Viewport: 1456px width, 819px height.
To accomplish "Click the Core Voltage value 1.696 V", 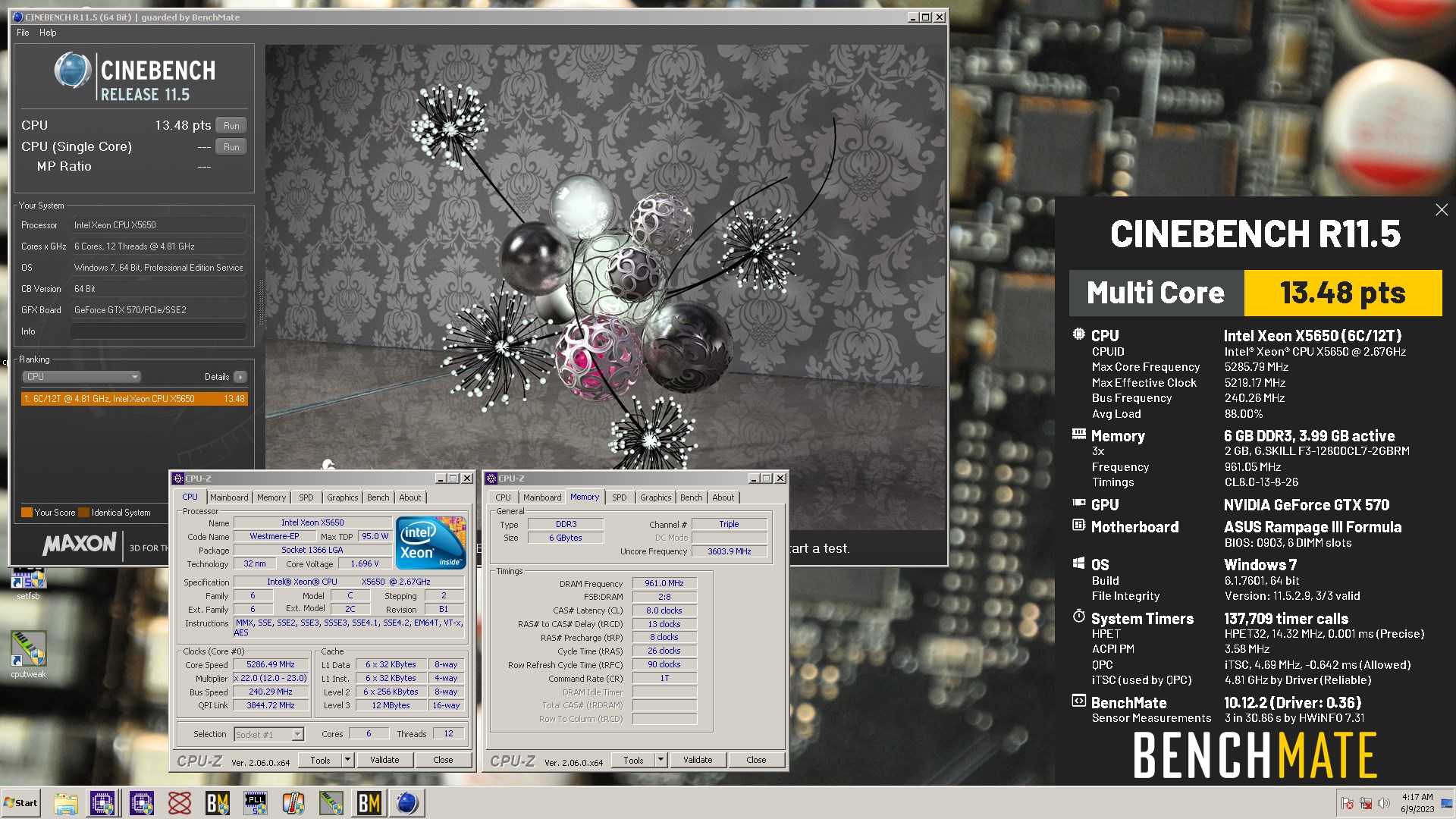I will [365, 563].
